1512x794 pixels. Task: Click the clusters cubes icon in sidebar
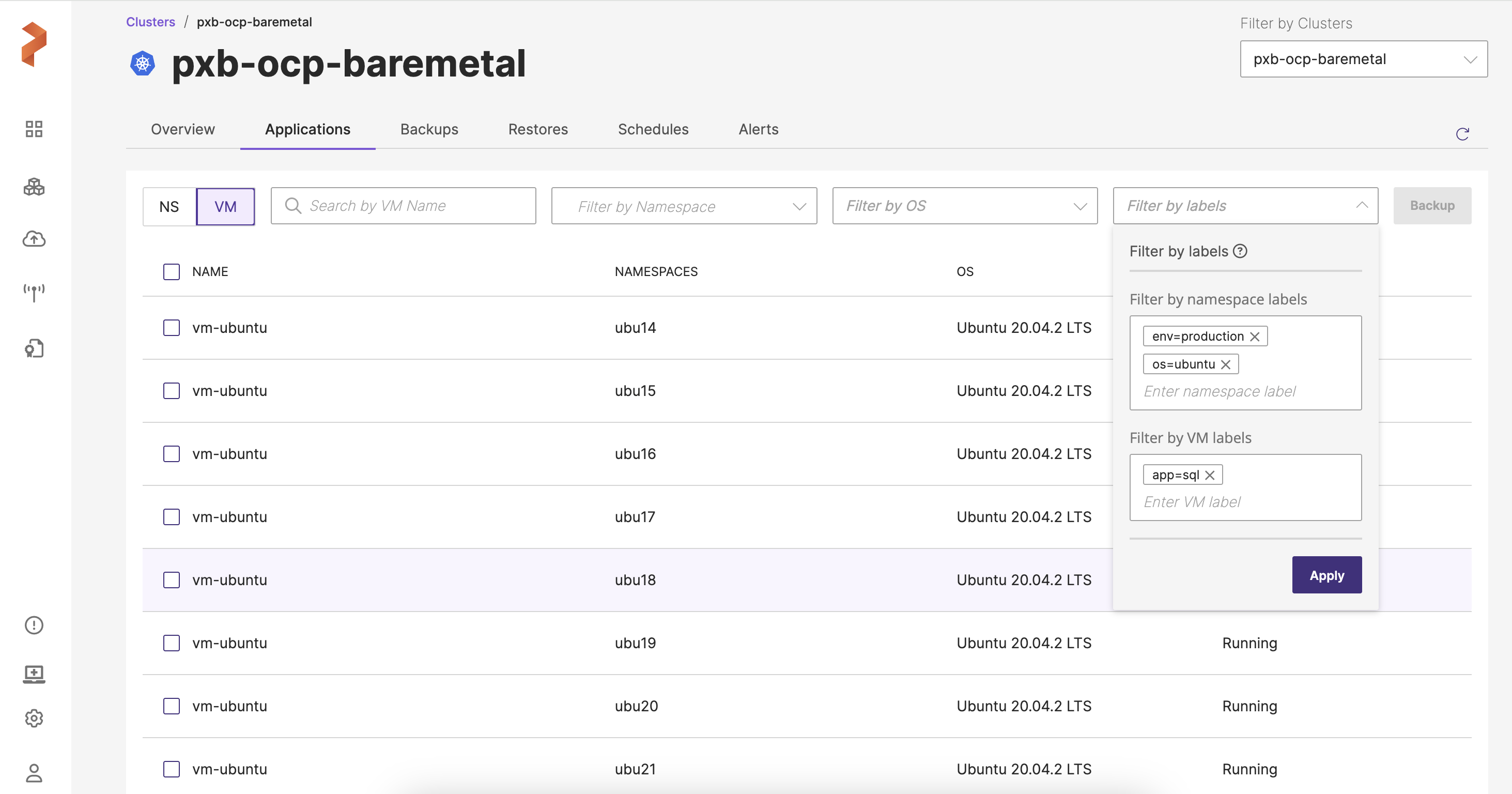pos(34,187)
